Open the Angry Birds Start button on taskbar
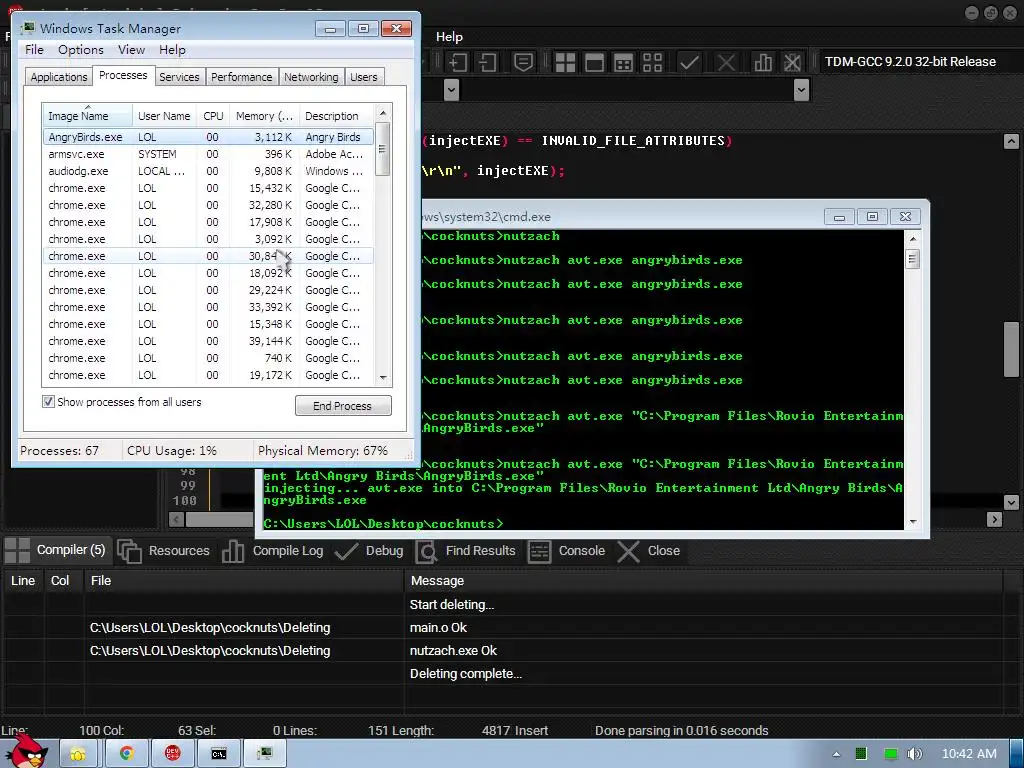 coord(27,751)
